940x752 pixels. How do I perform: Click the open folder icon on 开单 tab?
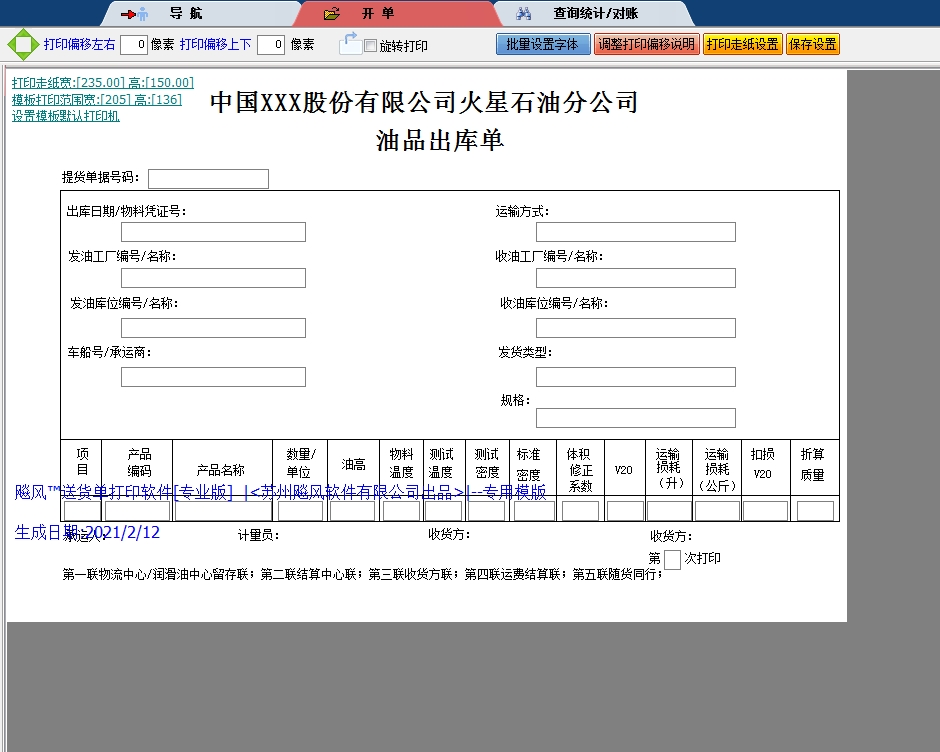(332, 14)
